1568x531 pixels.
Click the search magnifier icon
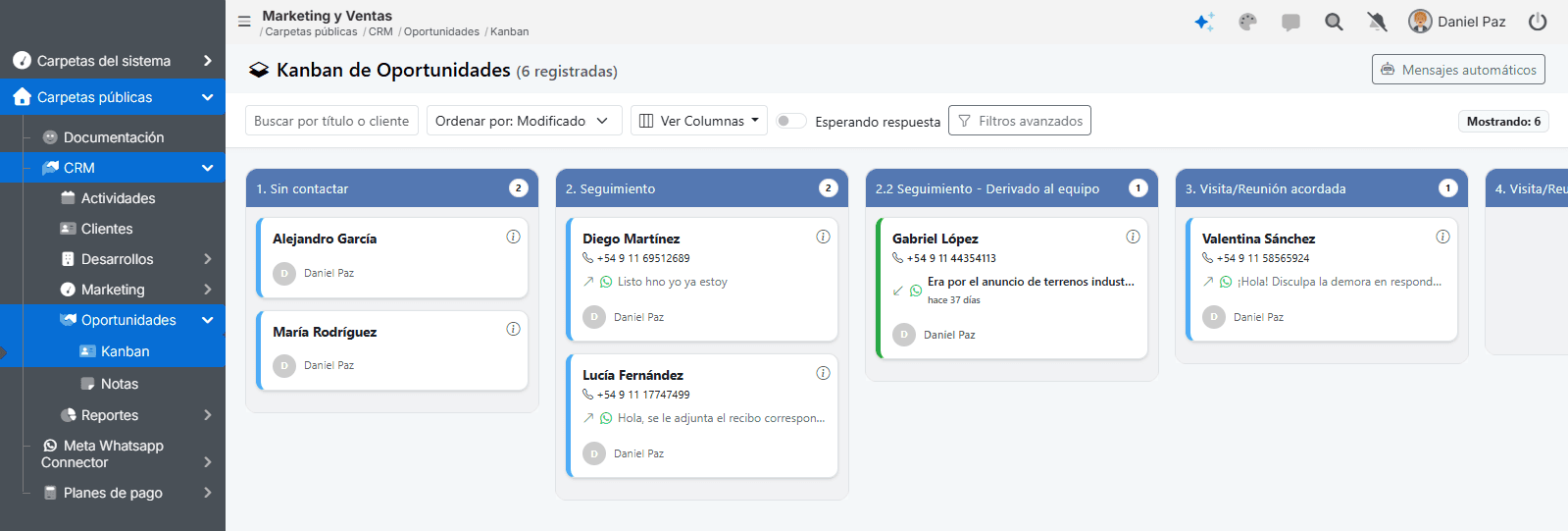[x=1334, y=22]
